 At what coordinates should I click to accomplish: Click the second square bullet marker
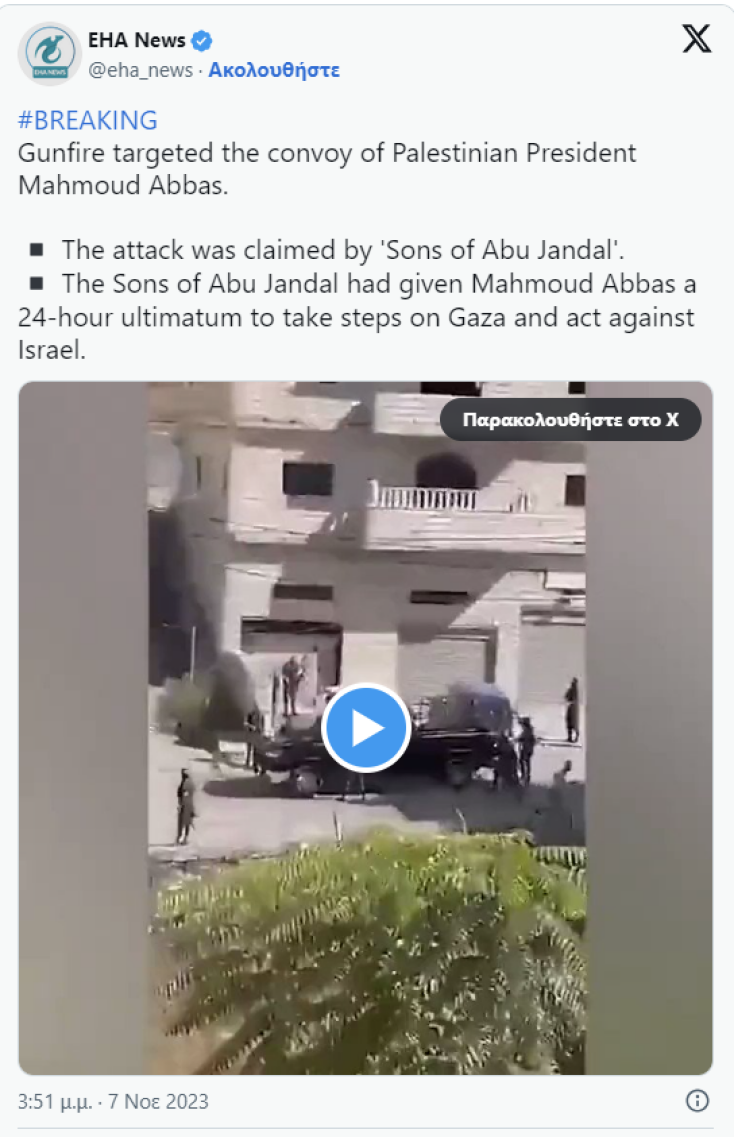[x=36, y=283]
